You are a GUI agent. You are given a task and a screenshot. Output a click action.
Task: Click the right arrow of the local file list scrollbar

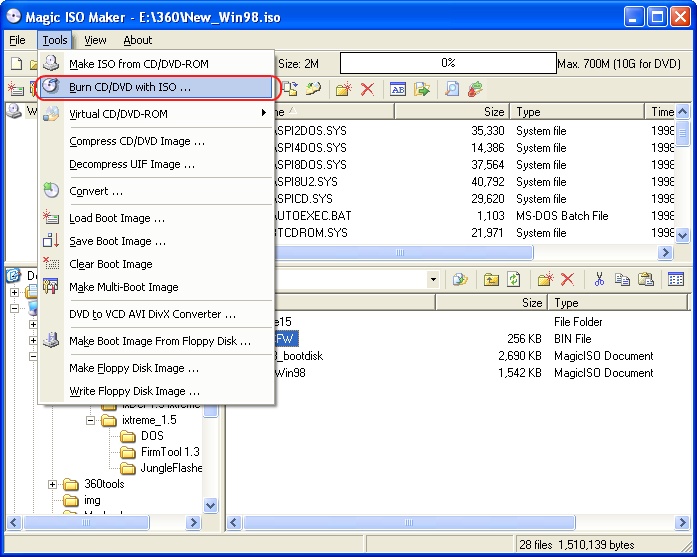(x=682, y=522)
